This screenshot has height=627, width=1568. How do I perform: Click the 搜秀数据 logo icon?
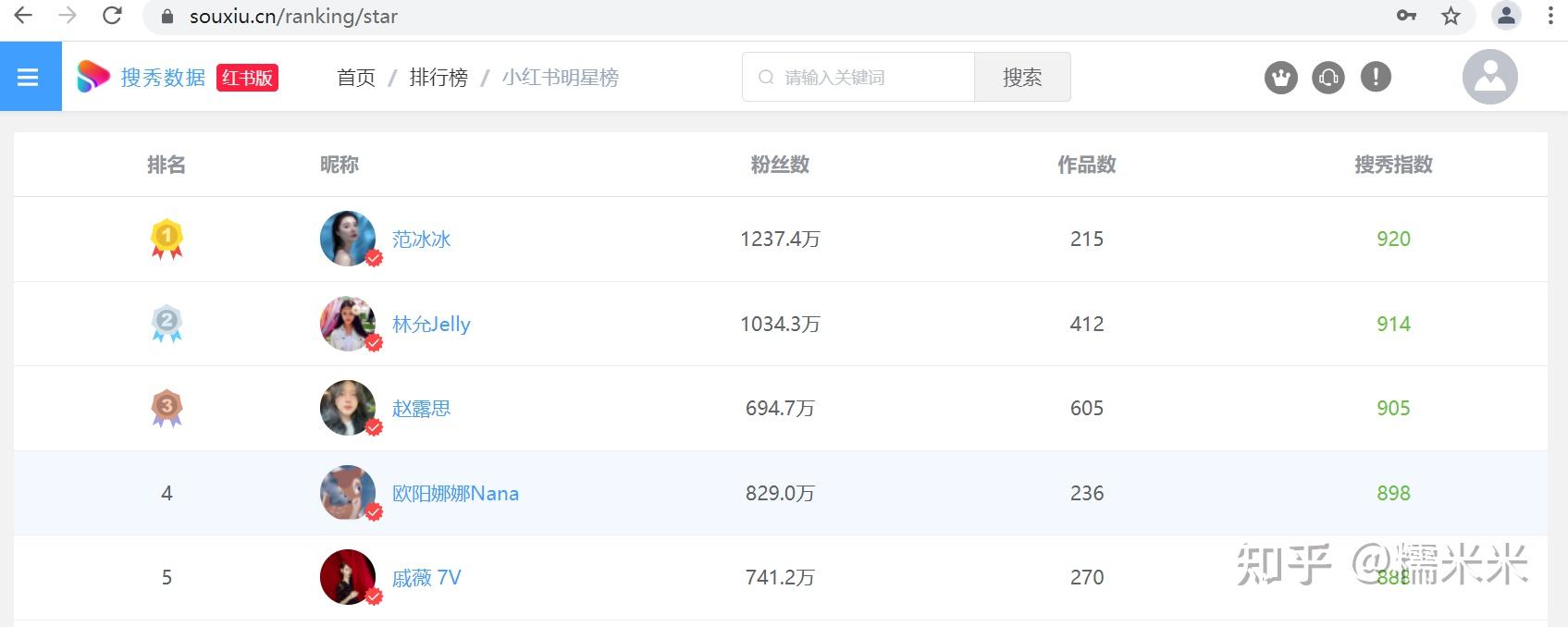(93, 77)
